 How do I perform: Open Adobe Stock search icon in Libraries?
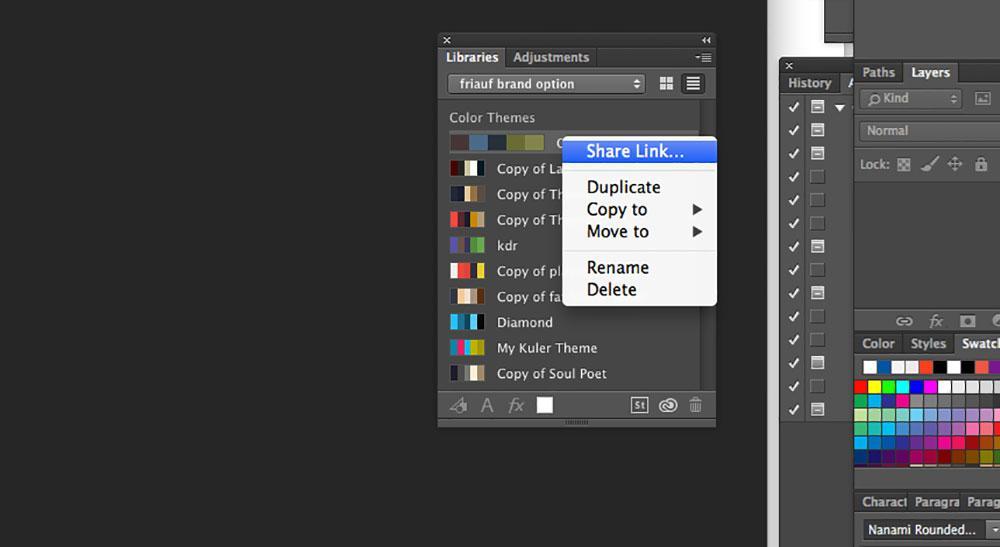[x=640, y=405]
